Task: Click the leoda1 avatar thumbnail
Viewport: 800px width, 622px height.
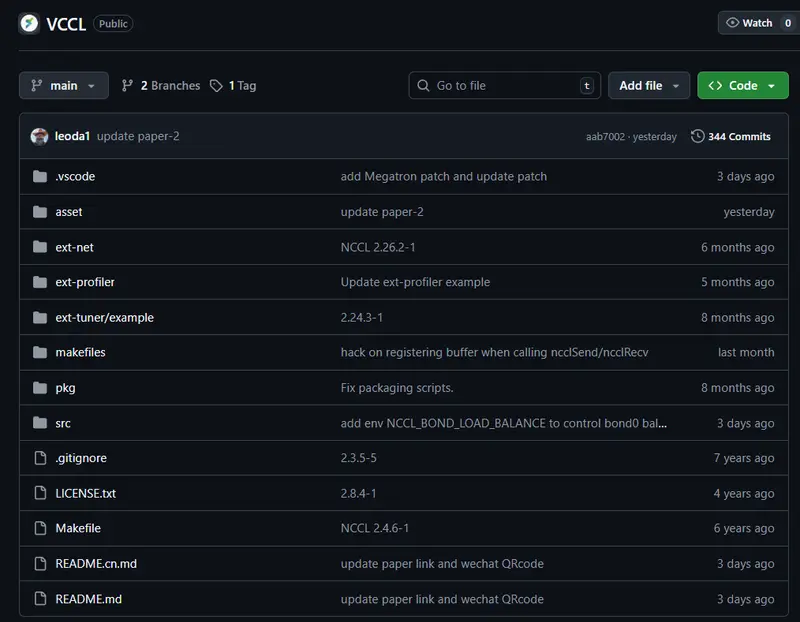Action: [40, 136]
